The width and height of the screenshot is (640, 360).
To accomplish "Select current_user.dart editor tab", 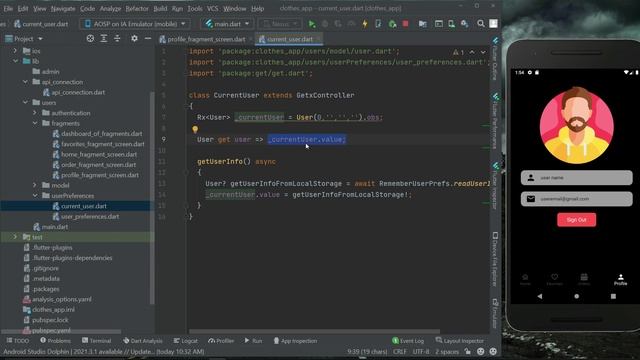I will point(290,39).
